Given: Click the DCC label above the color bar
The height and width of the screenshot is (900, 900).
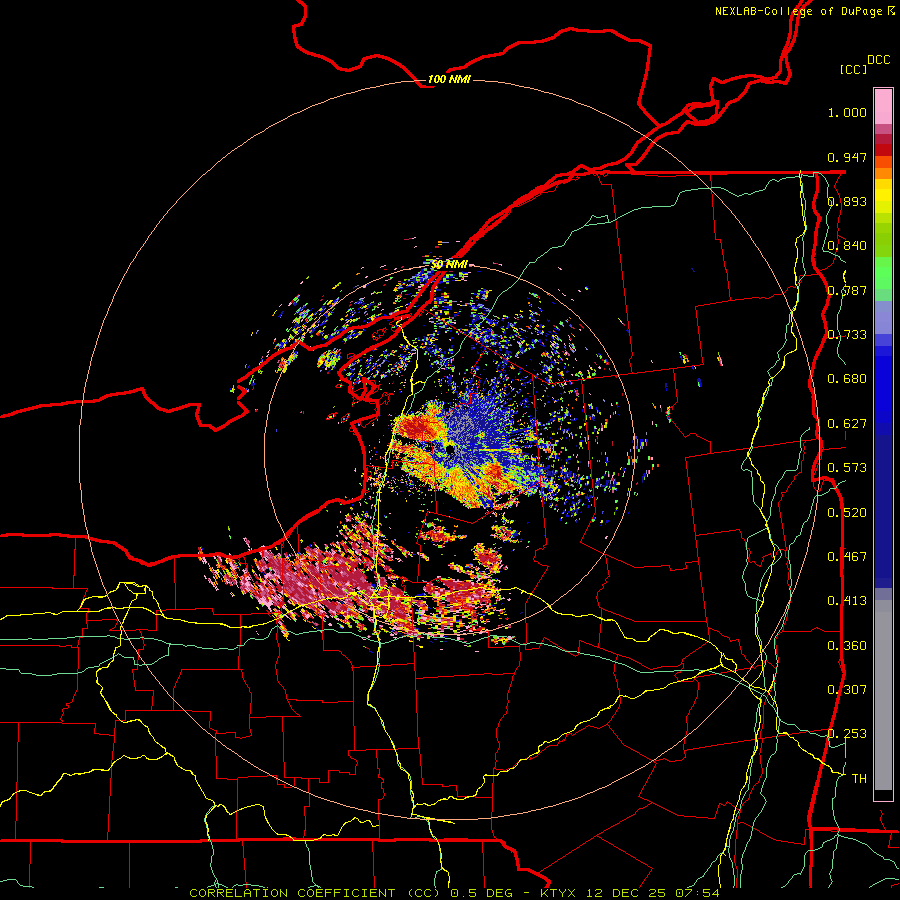Looking at the screenshot, I should click(x=879, y=60).
